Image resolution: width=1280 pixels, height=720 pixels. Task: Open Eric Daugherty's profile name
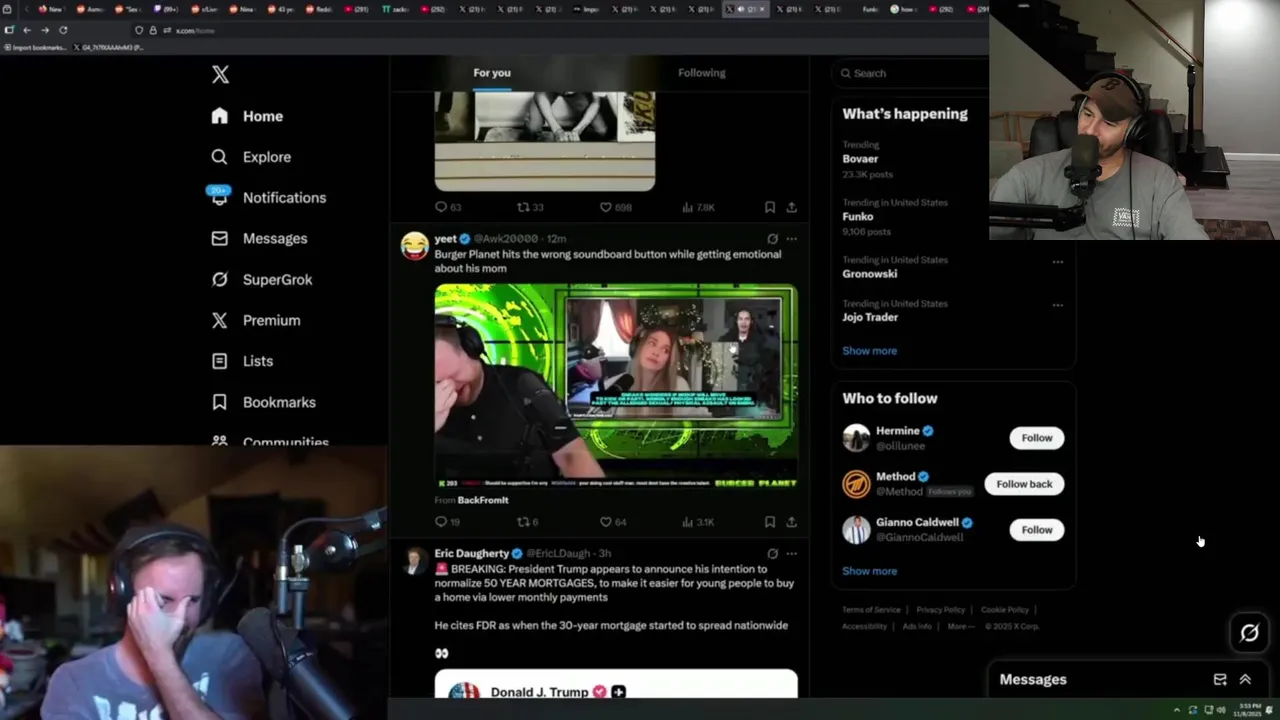tap(471, 553)
